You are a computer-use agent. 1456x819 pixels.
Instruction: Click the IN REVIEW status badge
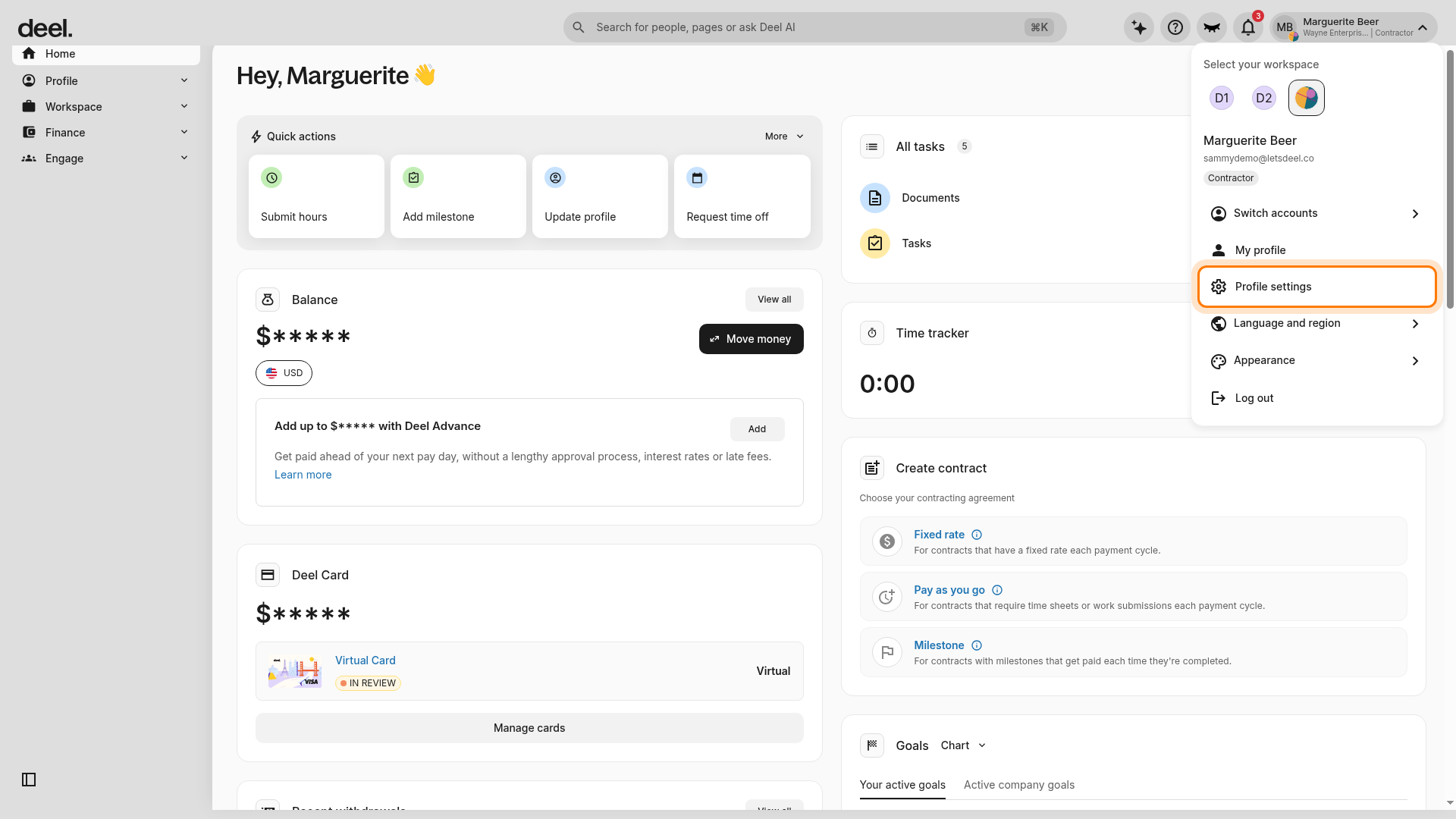(x=368, y=683)
